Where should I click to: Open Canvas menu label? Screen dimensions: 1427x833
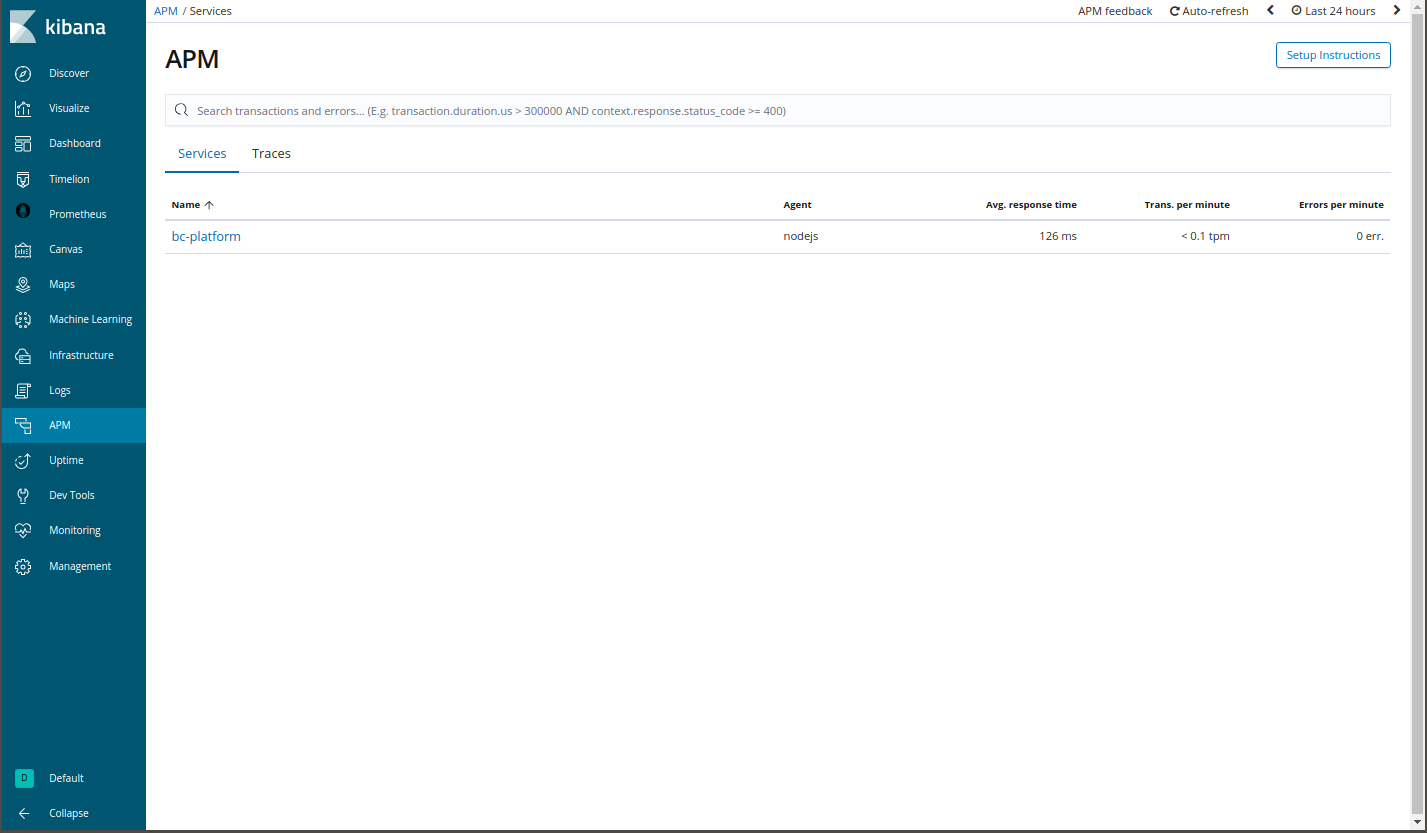[66, 249]
